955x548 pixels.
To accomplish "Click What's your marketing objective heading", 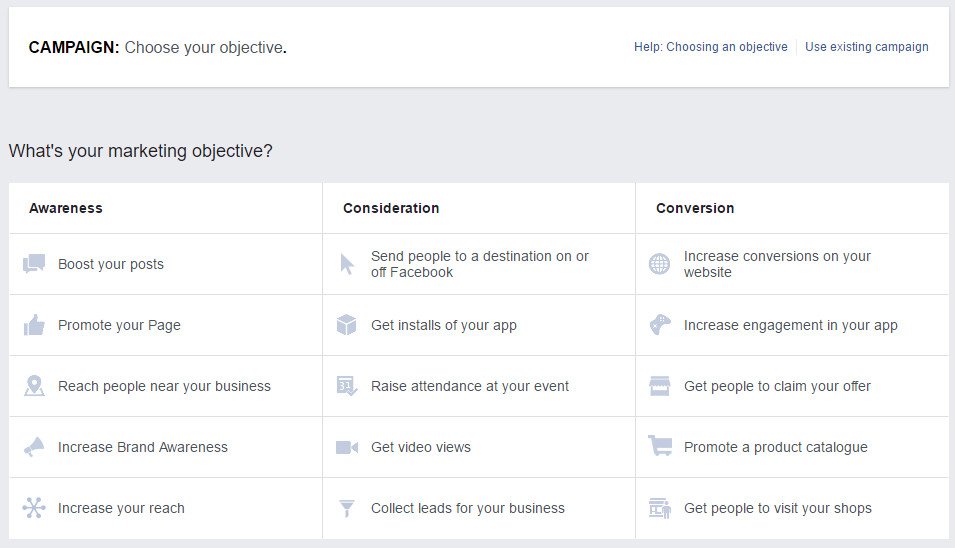I will (141, 150).
